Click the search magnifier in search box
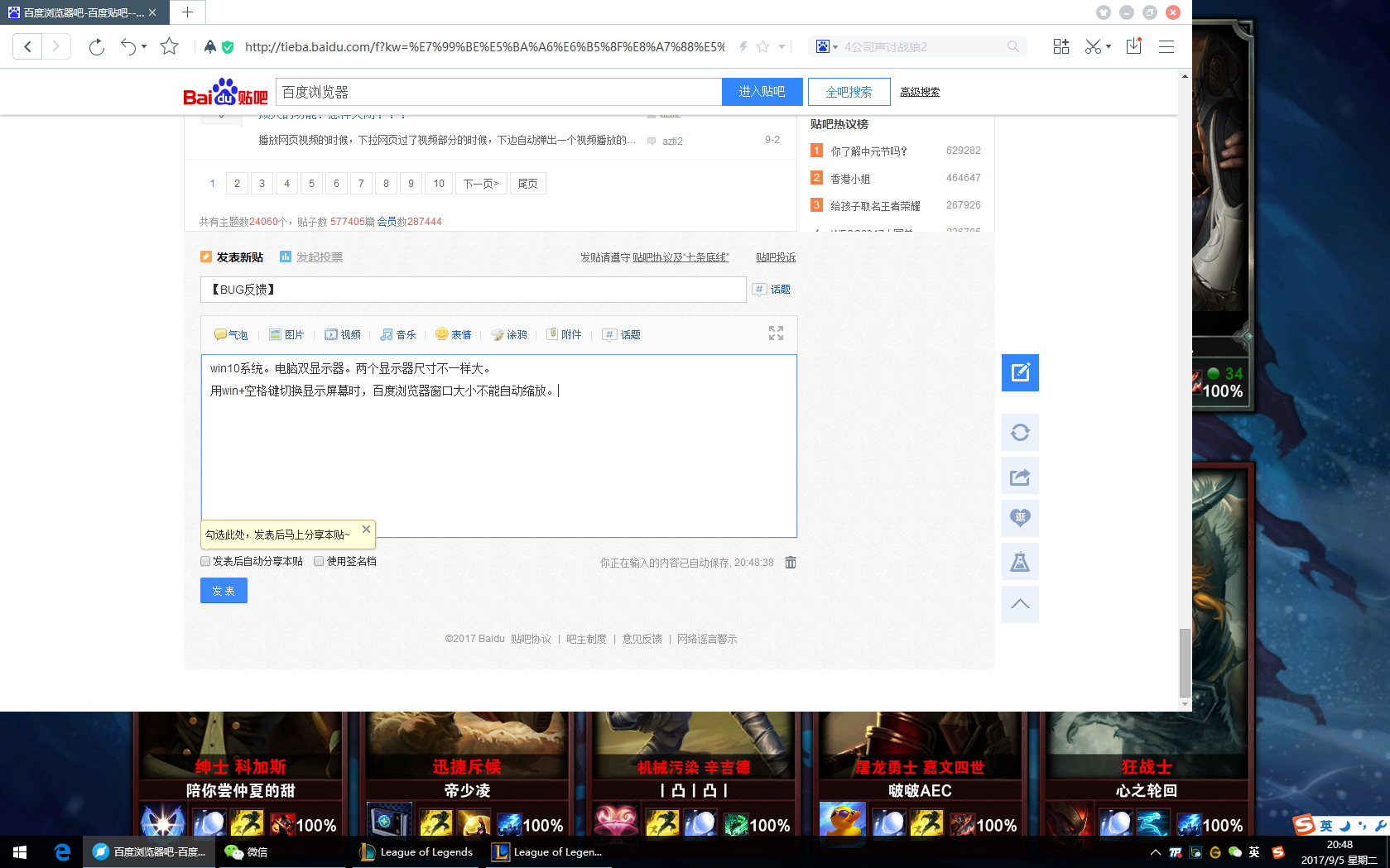1390x868 pixels. click(x=1013, y=47)
